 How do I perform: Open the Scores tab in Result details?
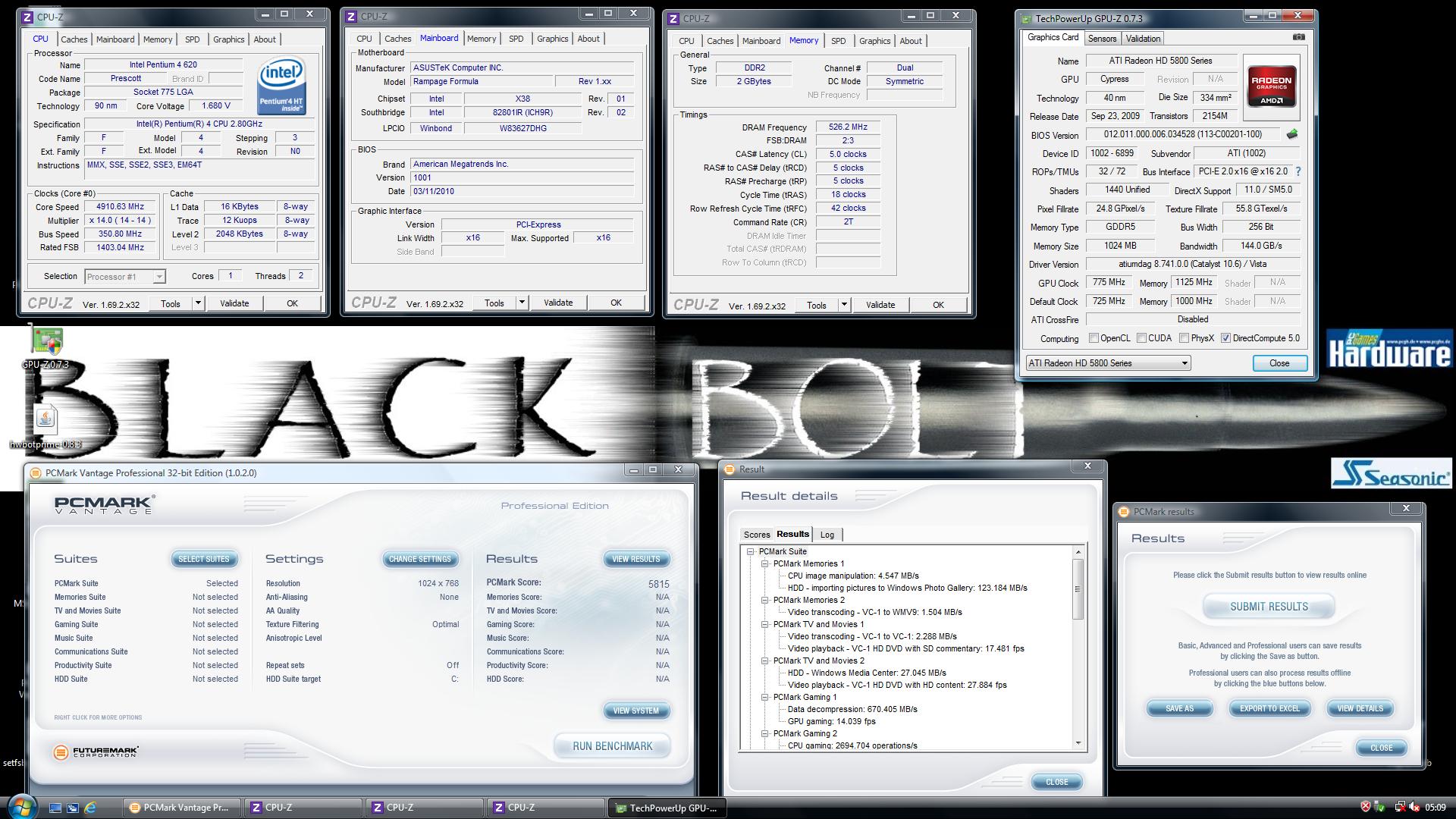[756, 535]
